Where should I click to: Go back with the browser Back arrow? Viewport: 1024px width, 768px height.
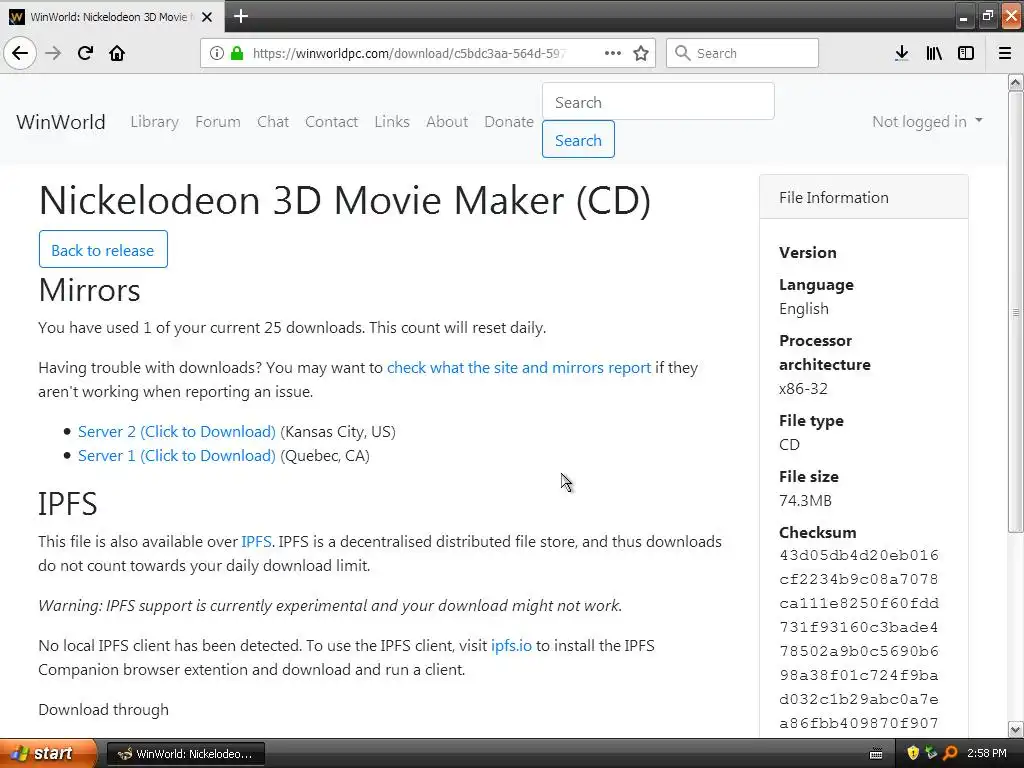tap(20, 53)
